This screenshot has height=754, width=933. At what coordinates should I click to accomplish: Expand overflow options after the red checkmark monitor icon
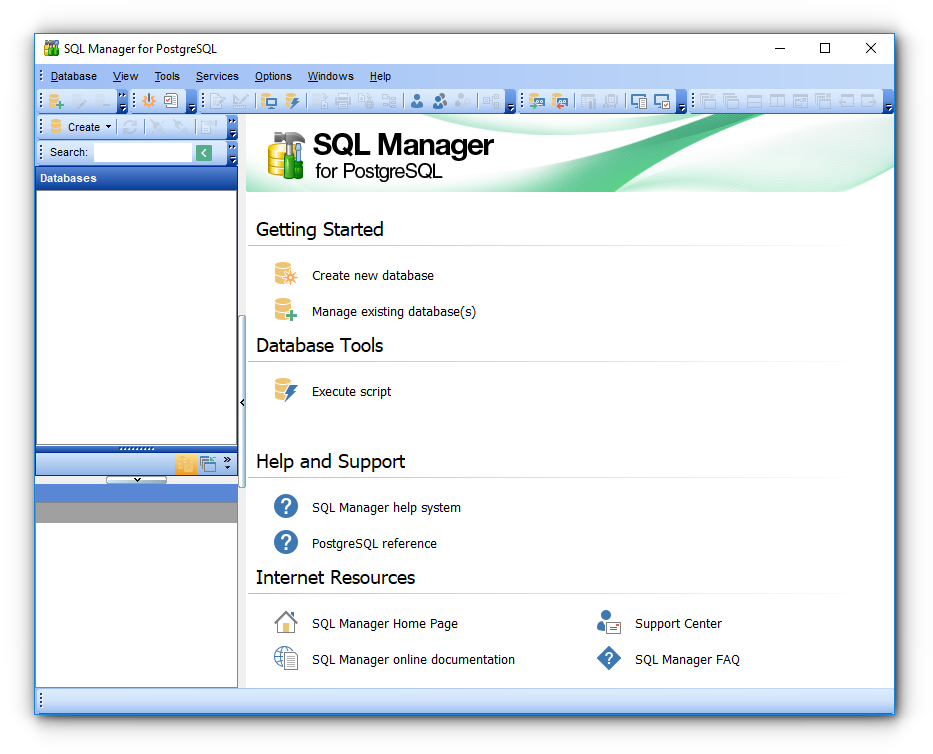[682, 102]
